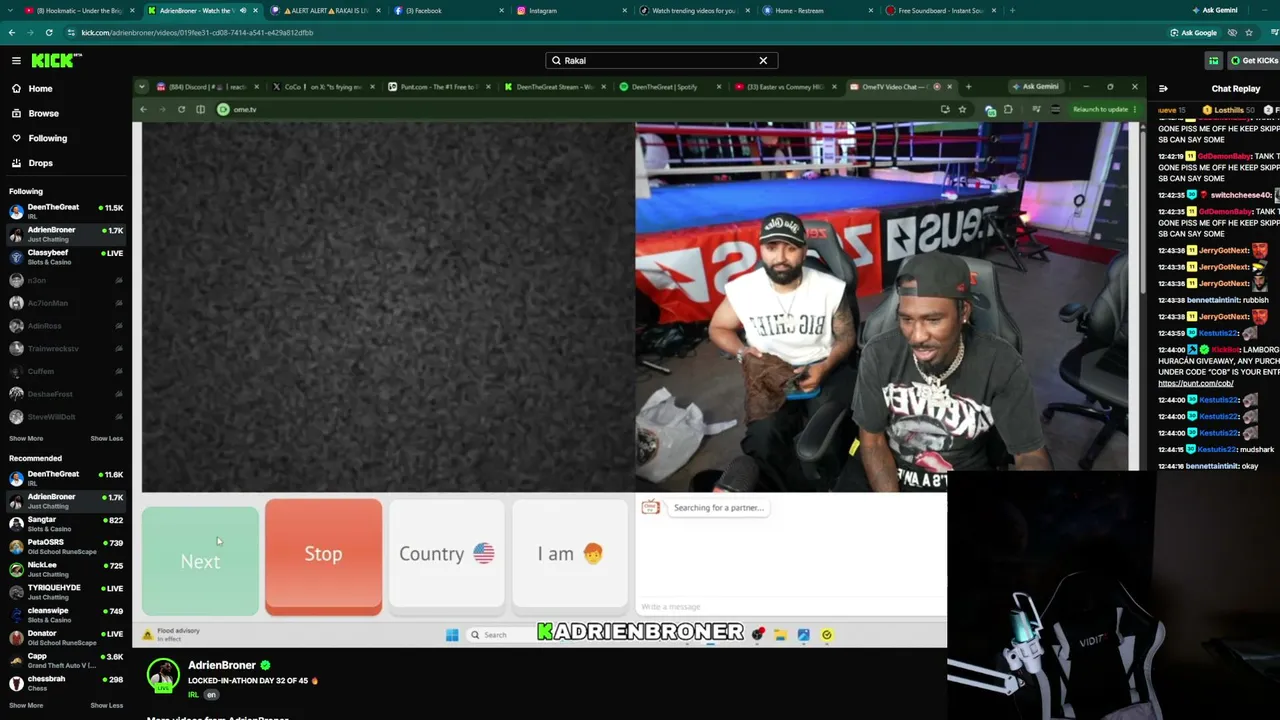Reload the Kick page
The width and height of the screenshot is (1280, 720).
coord(49,32)
